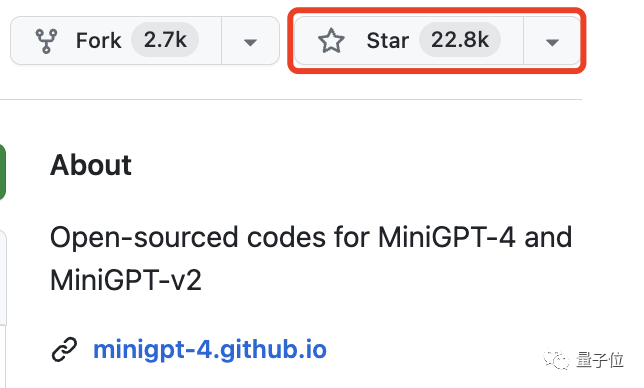Viewport: 644px width, 388px height.
Task: Click the word 'MiniGPT-4' in the description
Action: [446, 237]
